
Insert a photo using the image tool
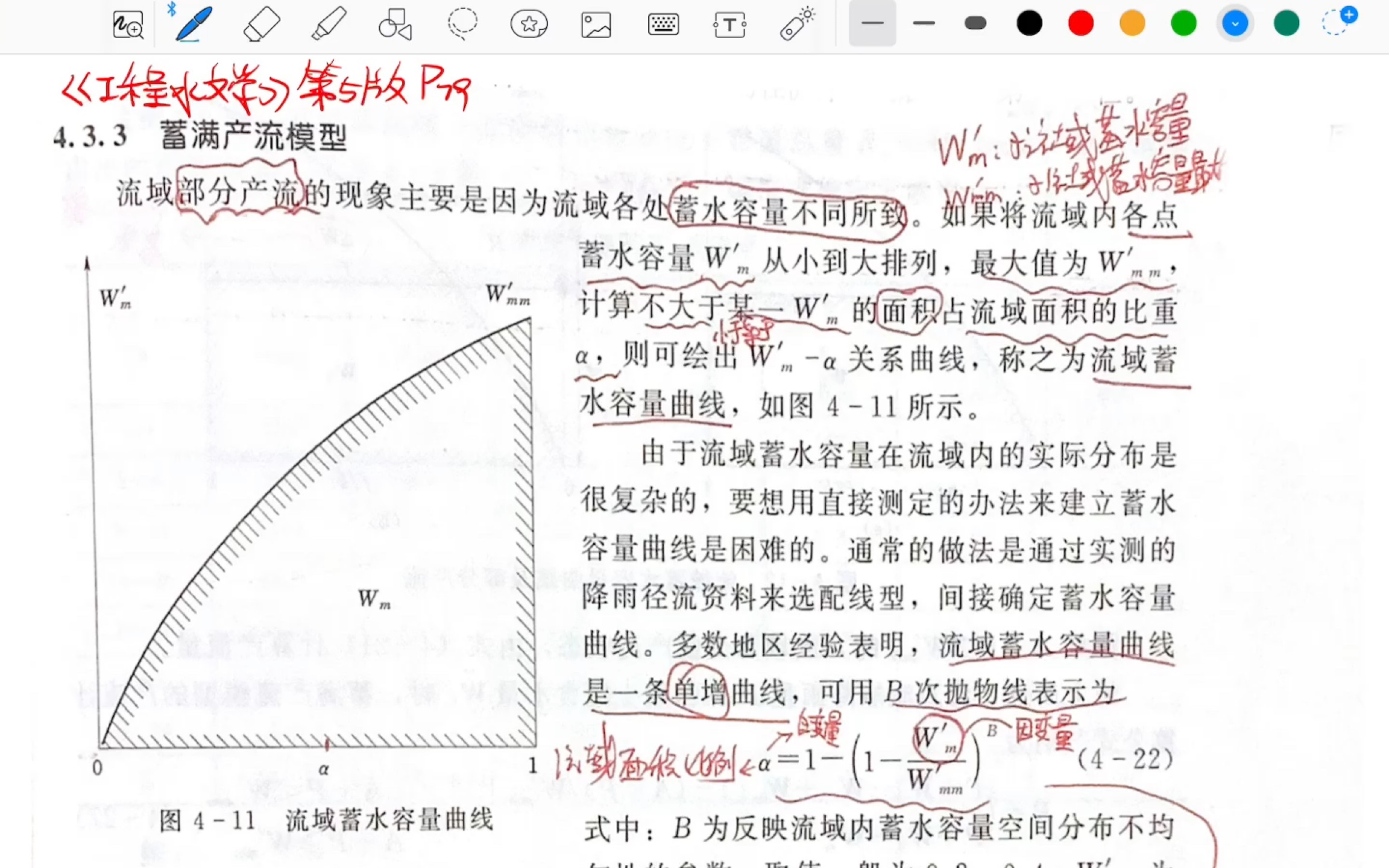596,24
